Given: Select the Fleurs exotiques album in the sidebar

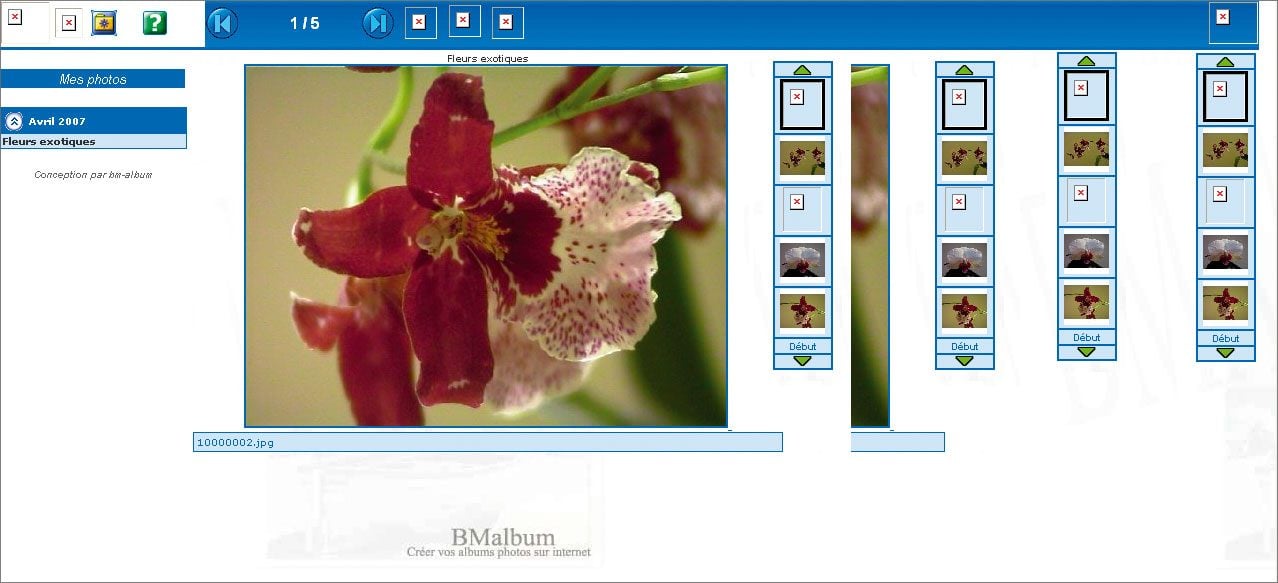Looking at the screenshot, I should click(x=49, y=142).
